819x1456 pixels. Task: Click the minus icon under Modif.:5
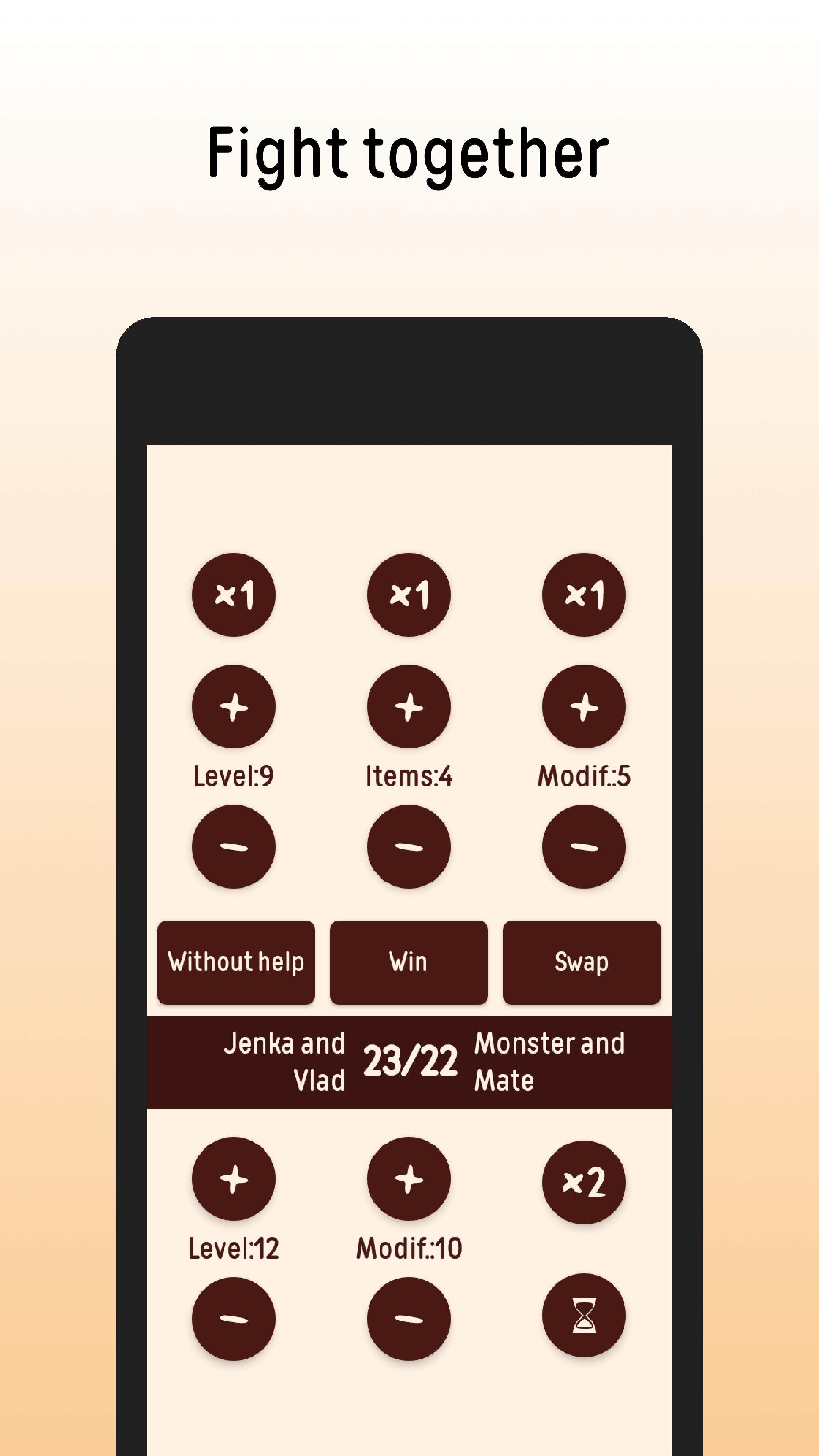coord(583,847)
